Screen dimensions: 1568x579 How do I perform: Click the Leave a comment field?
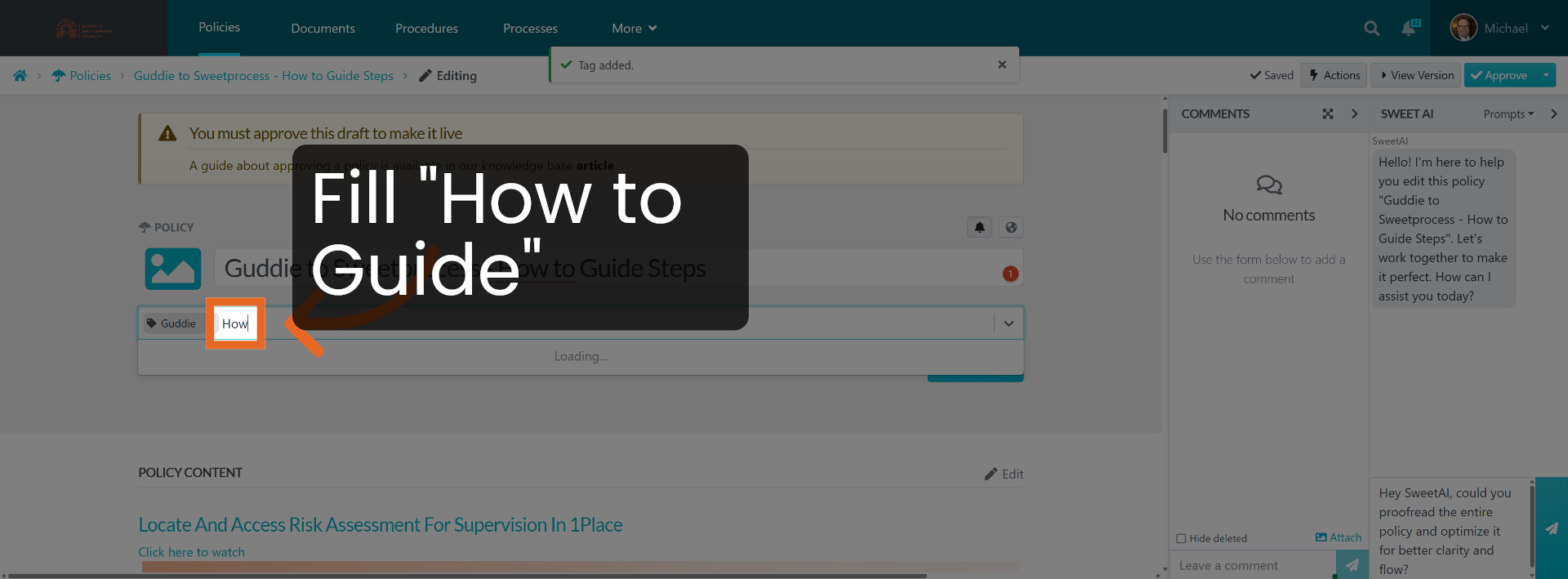(1253, 565)
